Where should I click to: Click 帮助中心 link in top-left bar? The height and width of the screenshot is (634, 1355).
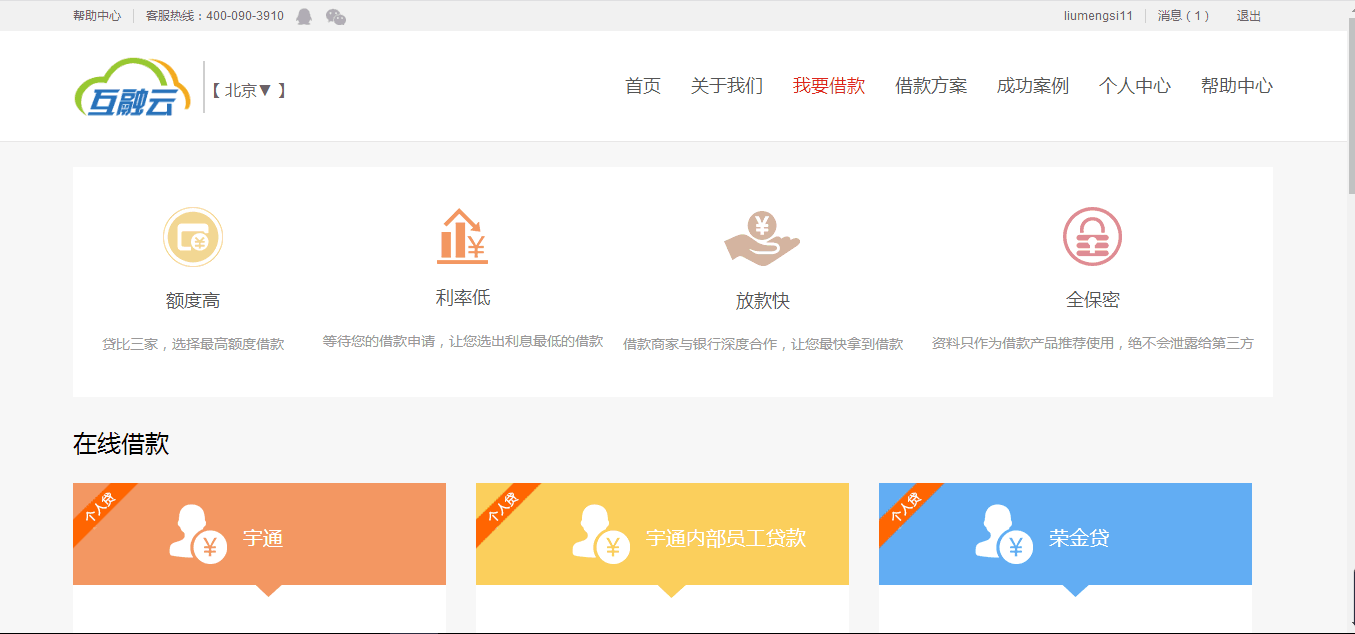click(x=97, y=16)
